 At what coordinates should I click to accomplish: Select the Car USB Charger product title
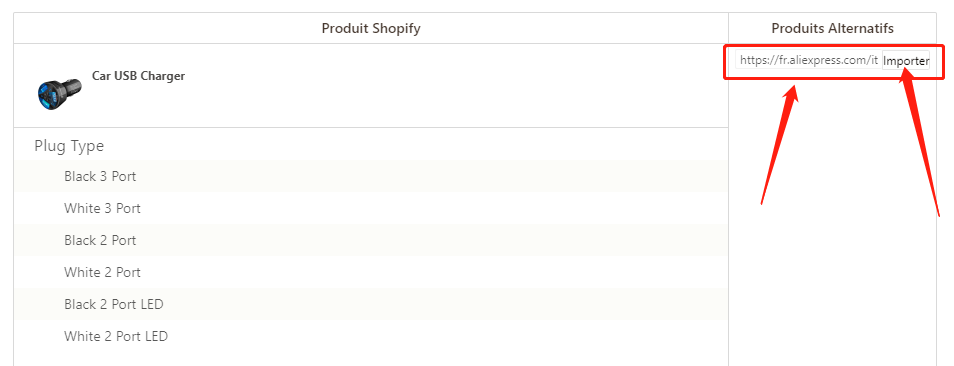[138, 76]
